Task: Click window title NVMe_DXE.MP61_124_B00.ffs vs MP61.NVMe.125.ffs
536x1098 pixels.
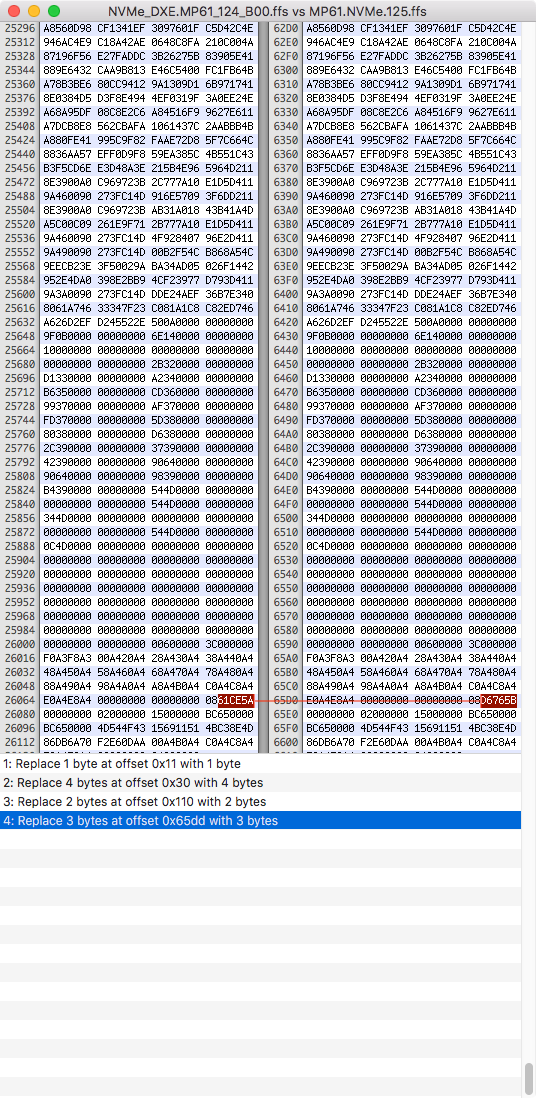Action: coord(267,11)
